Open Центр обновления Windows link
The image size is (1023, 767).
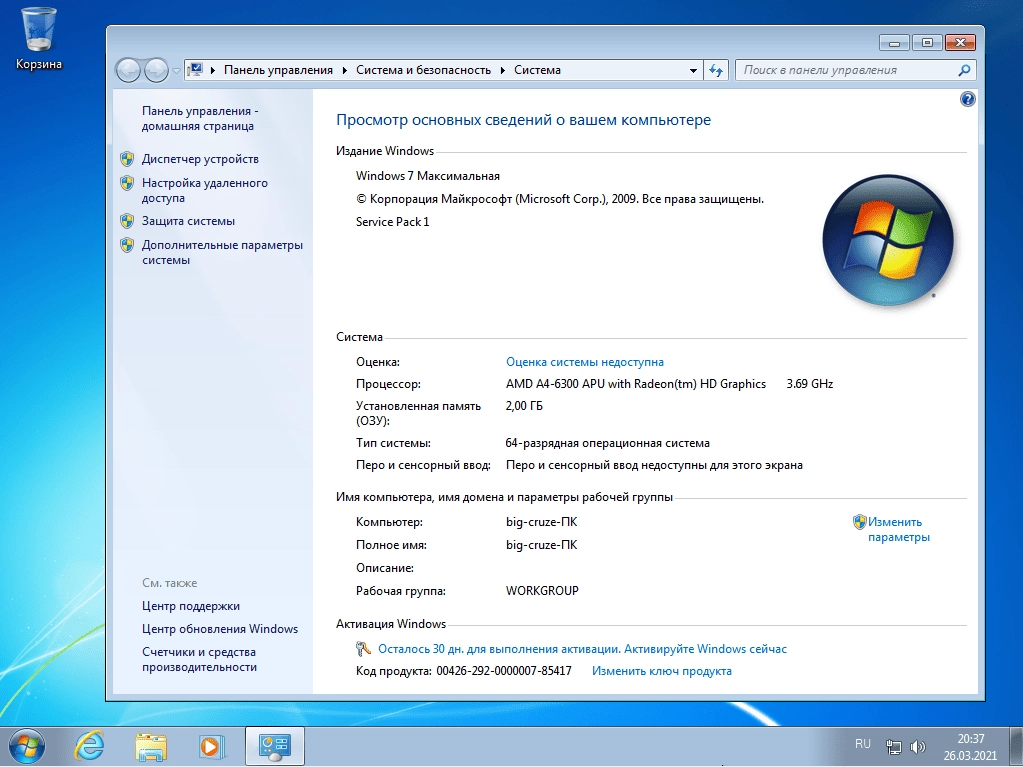coord(220,629)
